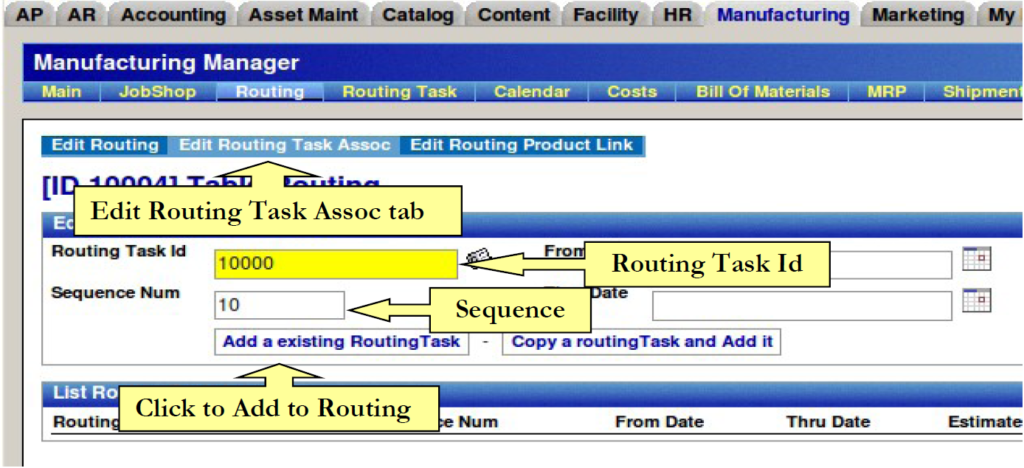Image resolution: width=1024 pixels, height=468 pixels.
Task: Click the Routing Task Id input field
Action: click(x=336, y=264)
